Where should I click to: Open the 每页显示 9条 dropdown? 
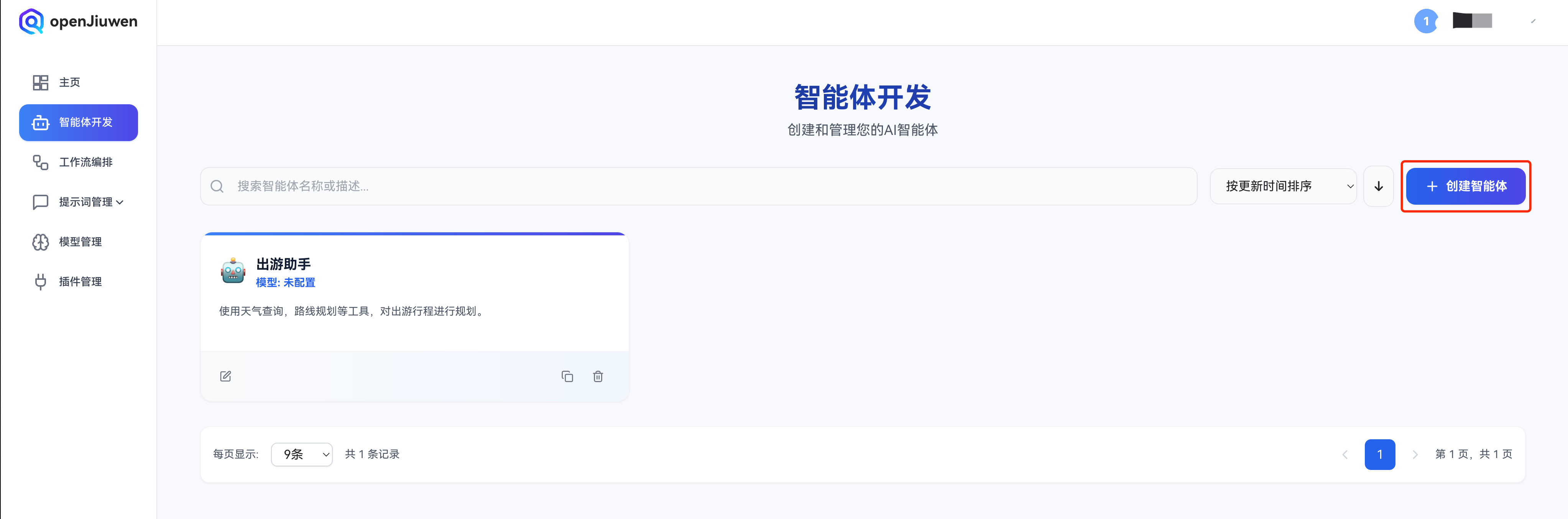302,454
